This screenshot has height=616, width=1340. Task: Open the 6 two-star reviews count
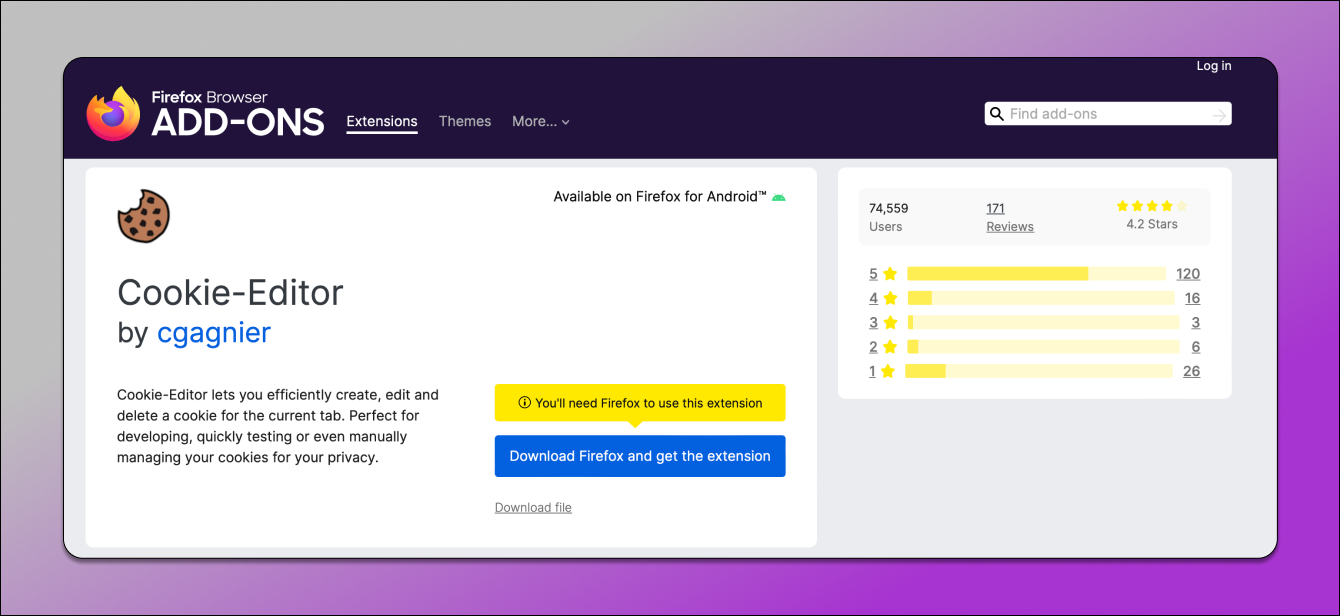[x=1196, y=347]
